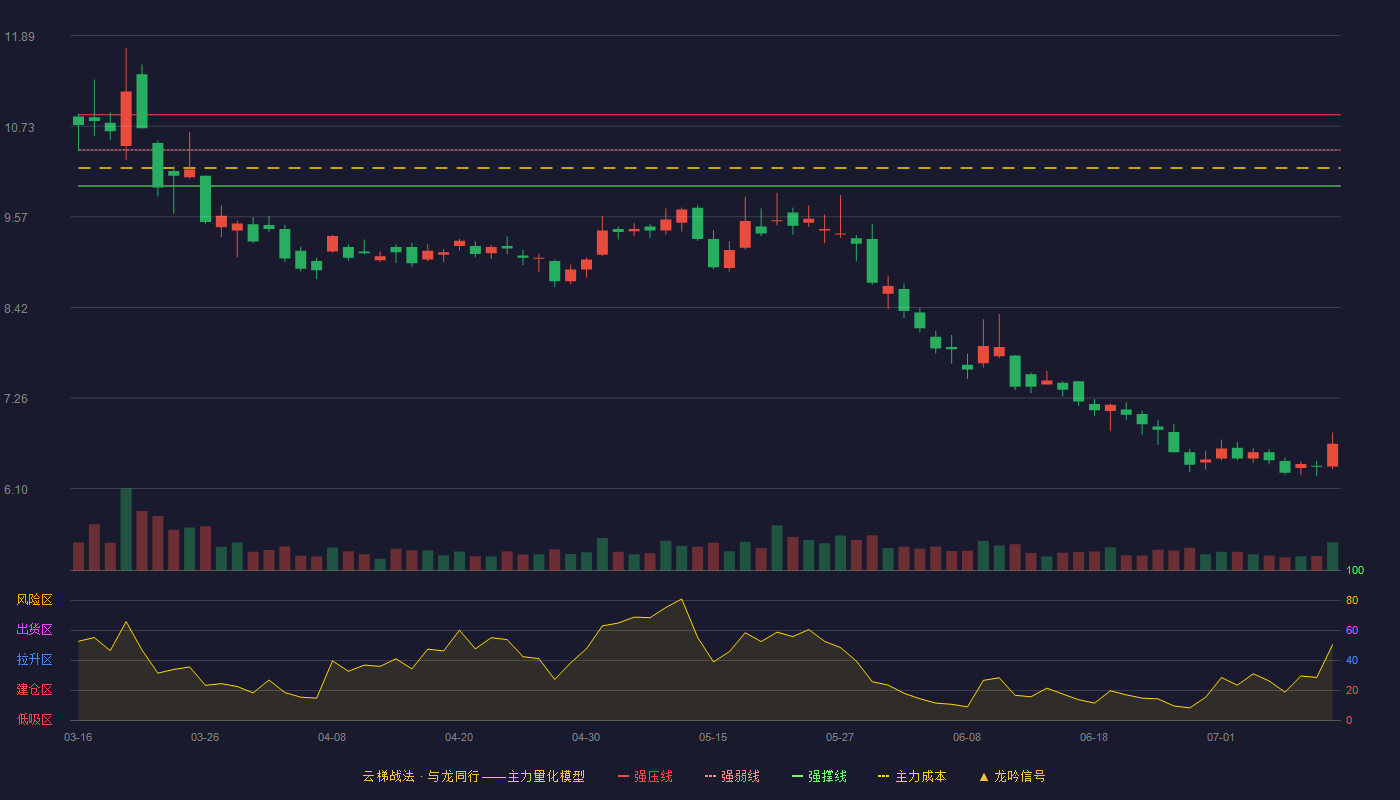Toggle the 龙吟信号 legend item
The width and height of the screenshot is (1400, 800).
(1012, 776)
